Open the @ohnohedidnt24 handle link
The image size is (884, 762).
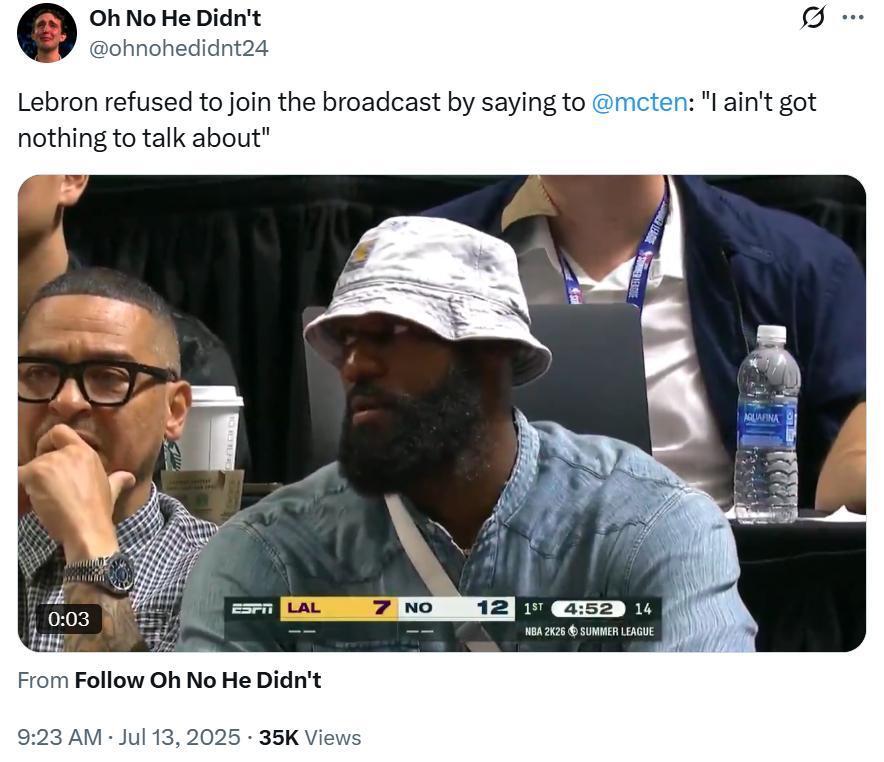pyautogui.click(x=179, y=48)
